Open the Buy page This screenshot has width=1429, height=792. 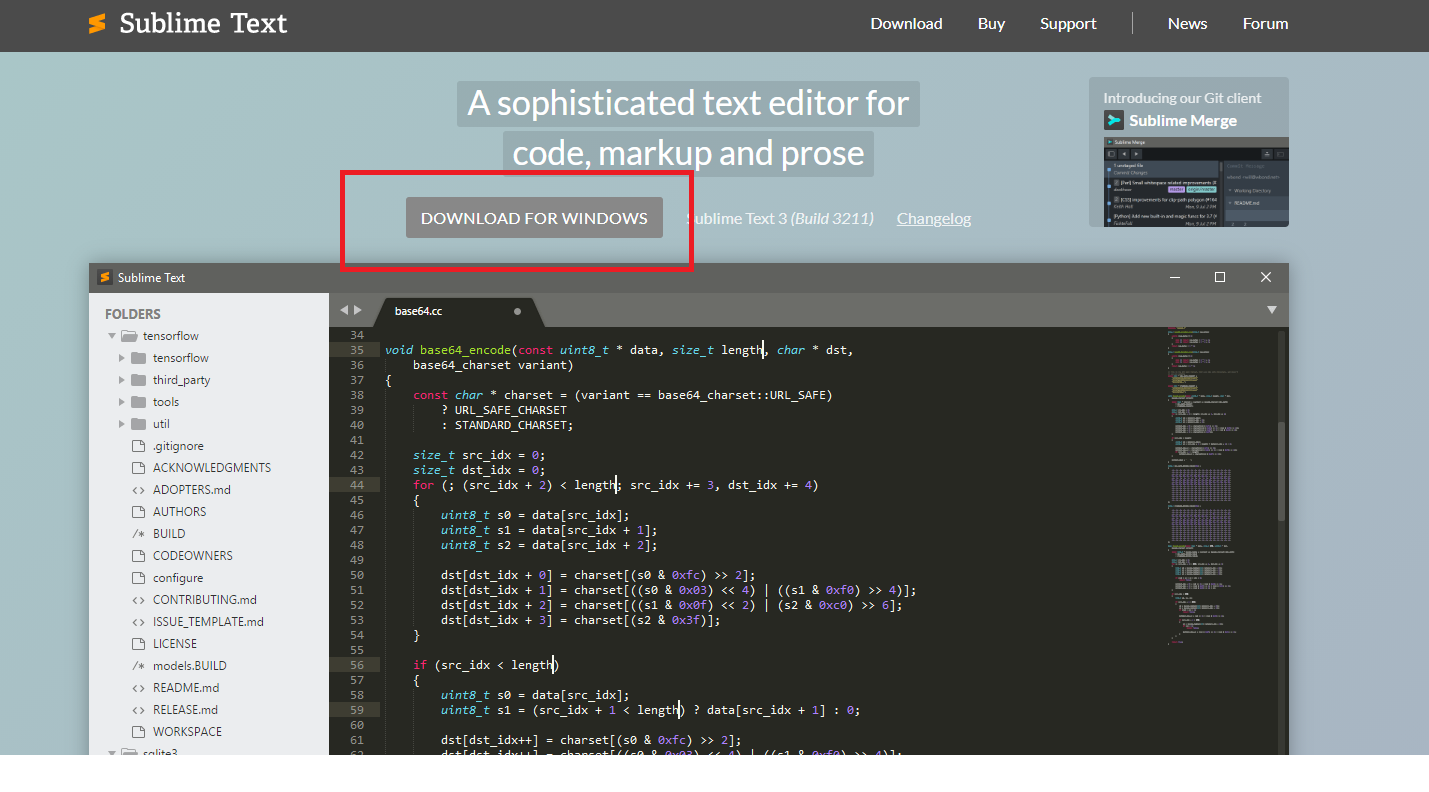(991, 23)
